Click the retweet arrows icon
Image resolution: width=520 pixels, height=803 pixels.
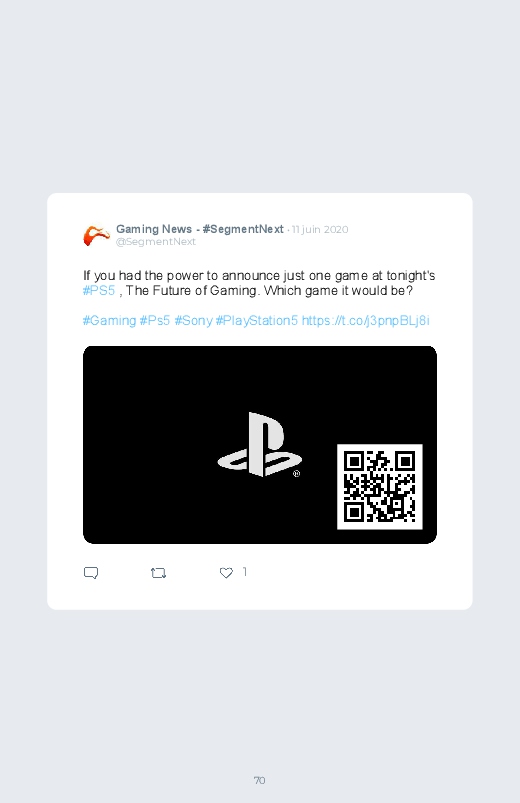[158, 573]
